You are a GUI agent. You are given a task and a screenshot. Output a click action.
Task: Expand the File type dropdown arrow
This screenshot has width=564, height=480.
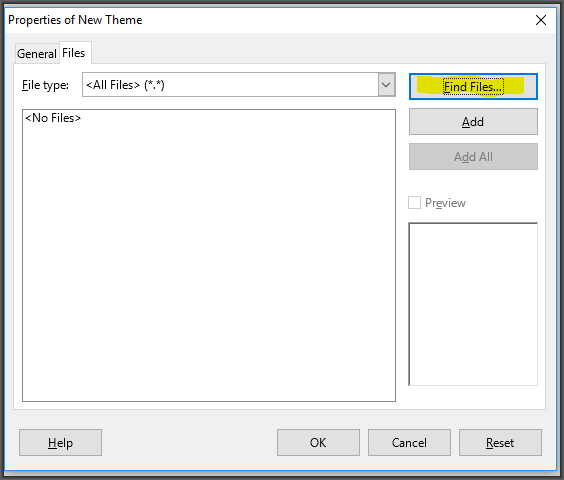pos(387,85)
